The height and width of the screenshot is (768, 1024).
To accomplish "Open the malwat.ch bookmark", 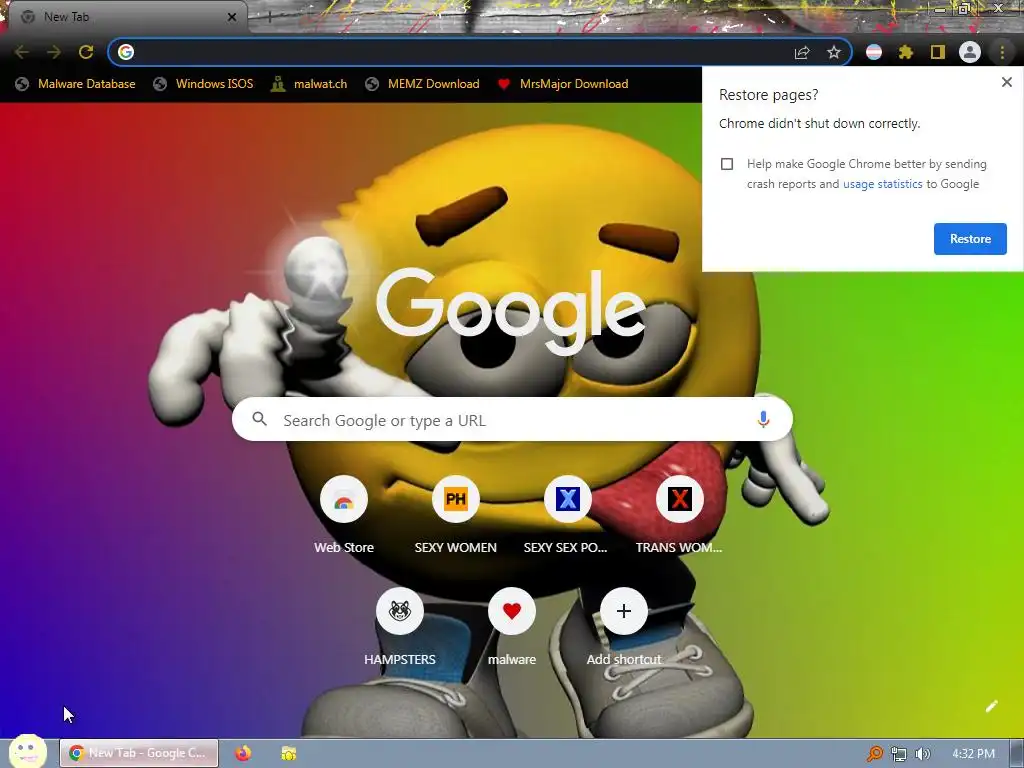I will click(309, 84).
